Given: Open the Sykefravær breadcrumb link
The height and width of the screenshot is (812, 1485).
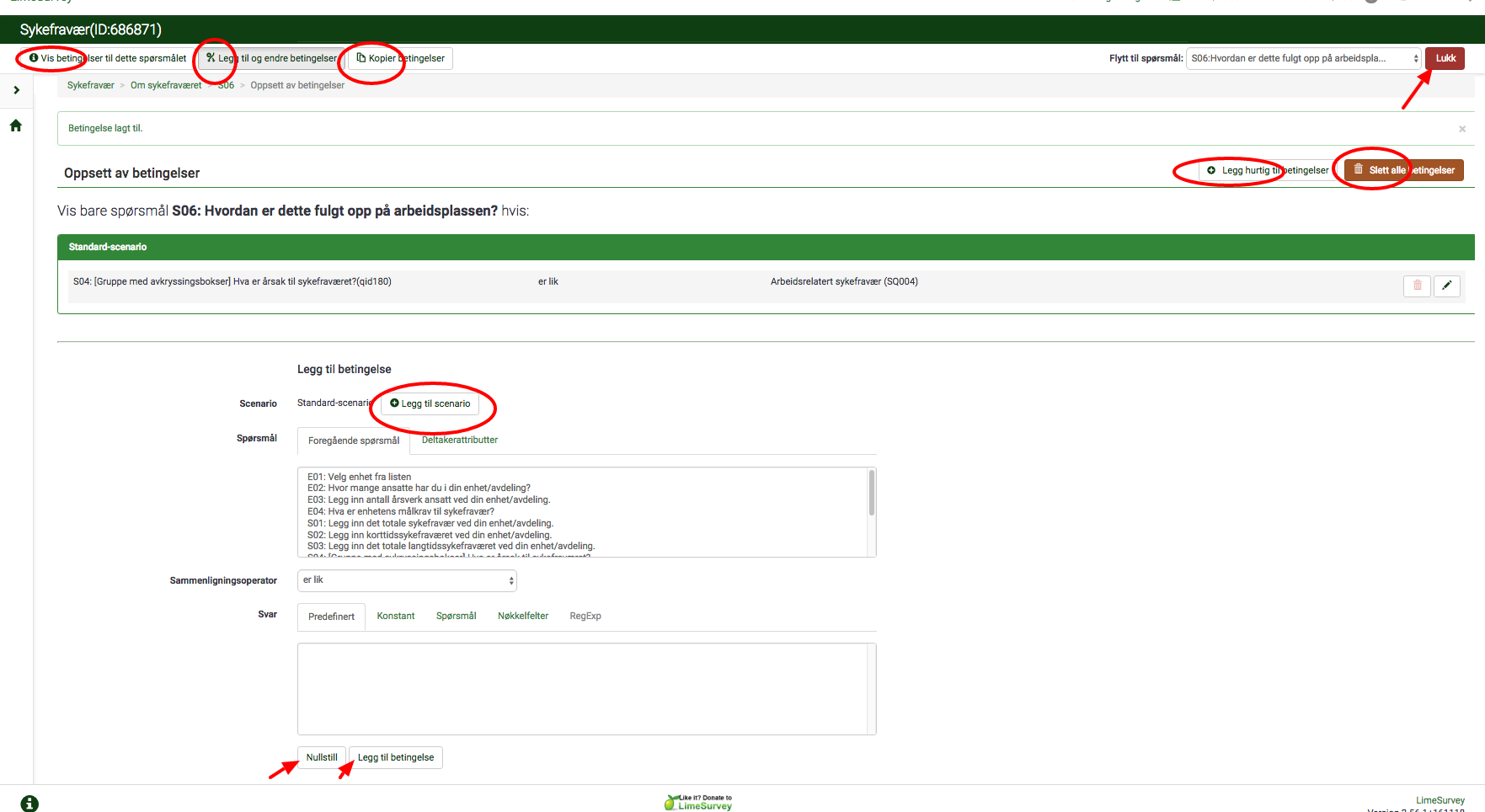Looking at the screenshot, I should click(x=91, y=85).
